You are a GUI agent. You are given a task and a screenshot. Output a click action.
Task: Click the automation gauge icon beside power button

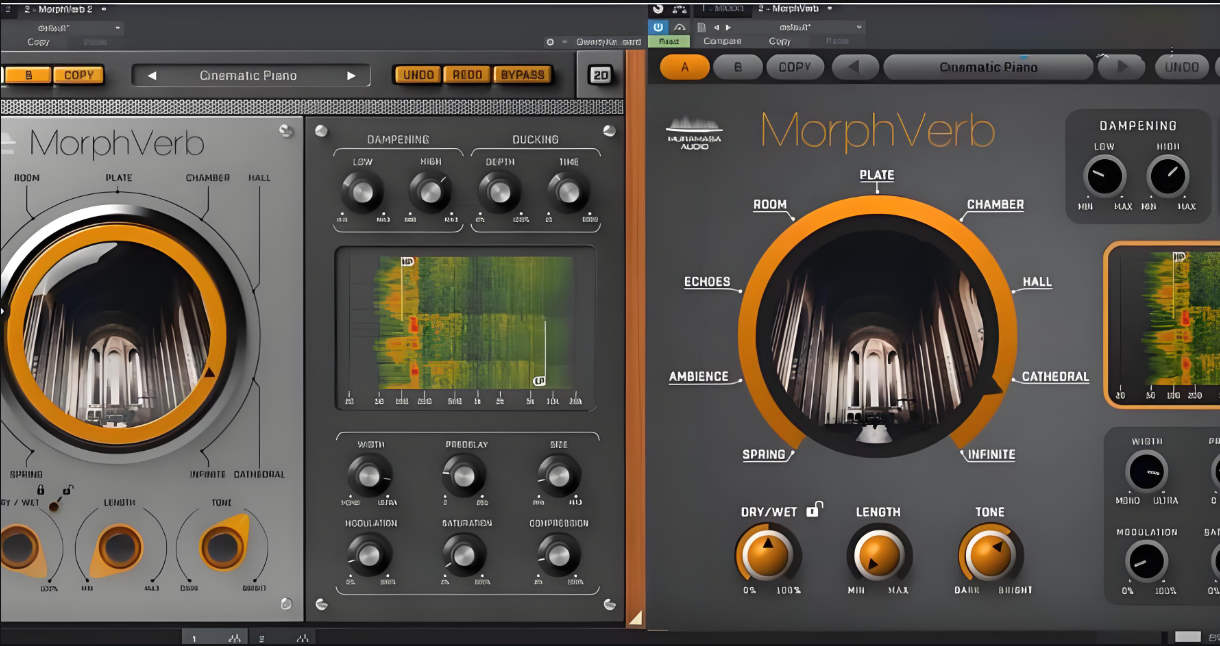680,26
